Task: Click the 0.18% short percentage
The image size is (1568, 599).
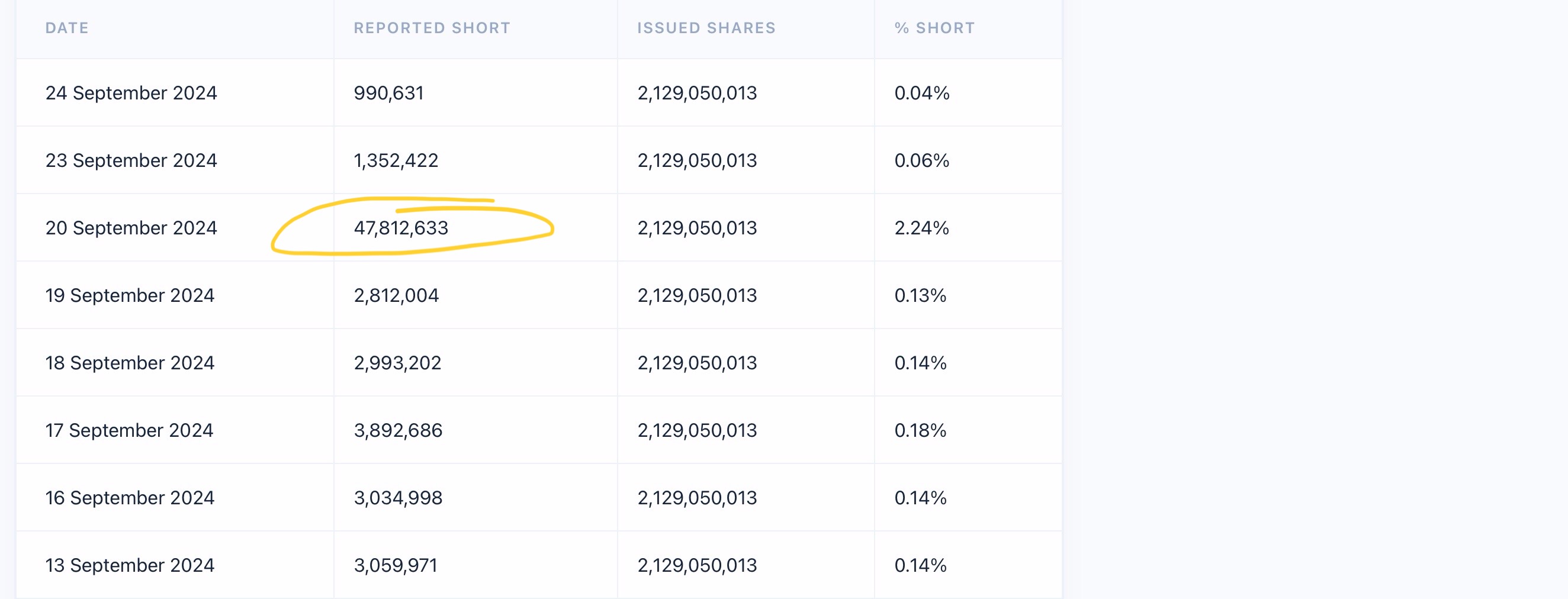Action: tap(920, 431)
